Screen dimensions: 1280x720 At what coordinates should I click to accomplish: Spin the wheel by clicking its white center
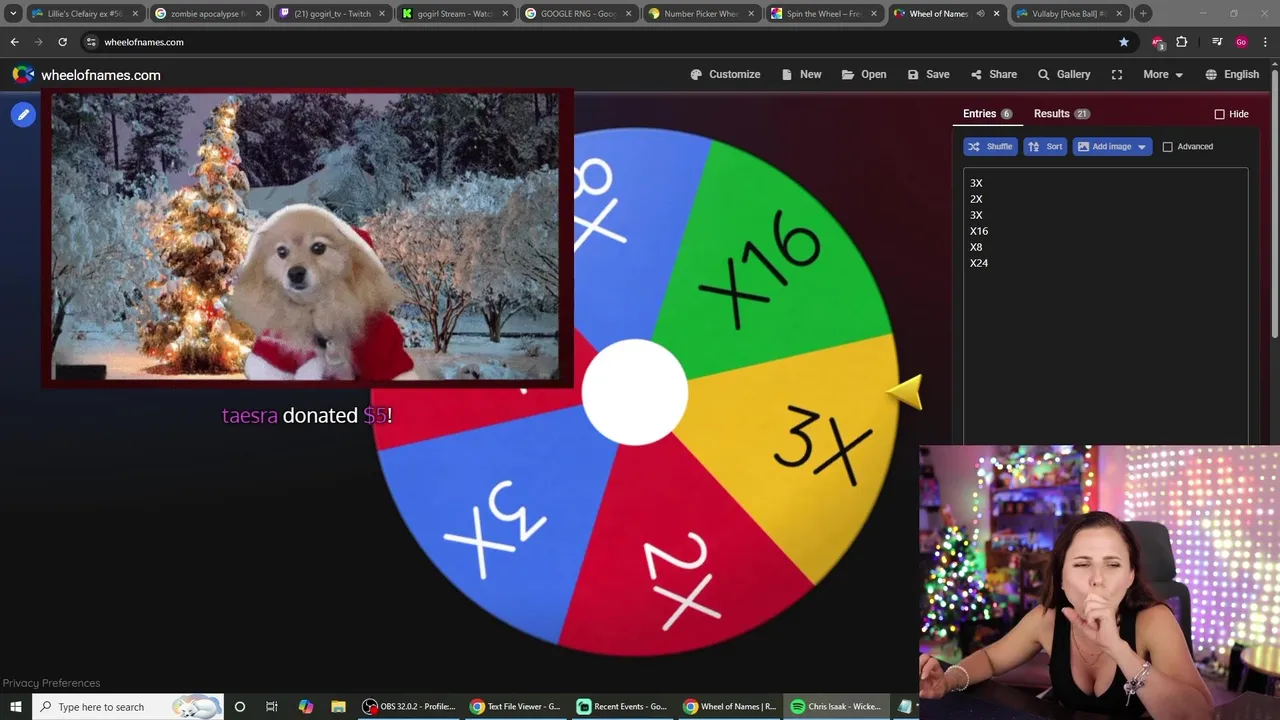click(634, 393)
